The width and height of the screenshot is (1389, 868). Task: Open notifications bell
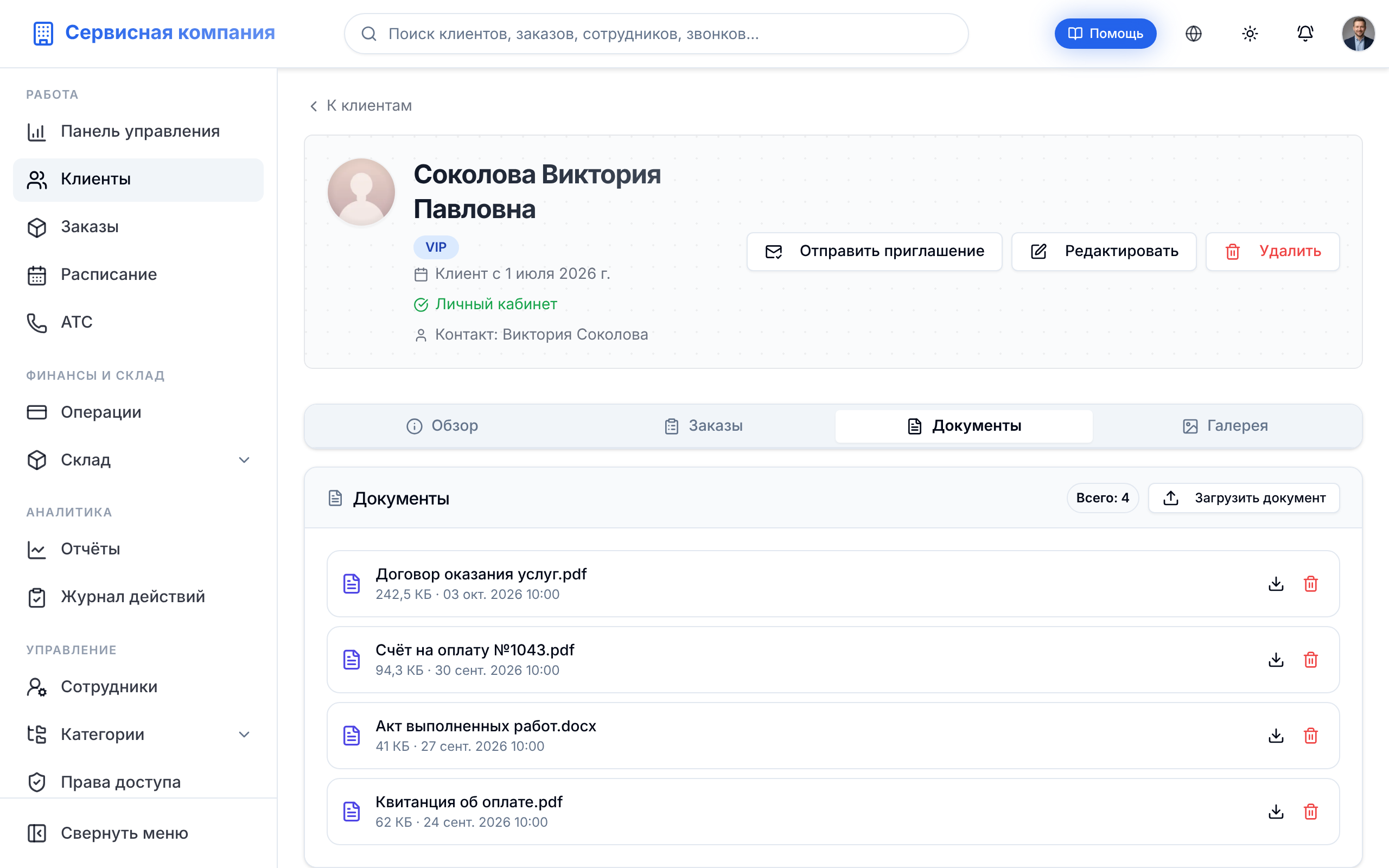[x=1305, y=34]
